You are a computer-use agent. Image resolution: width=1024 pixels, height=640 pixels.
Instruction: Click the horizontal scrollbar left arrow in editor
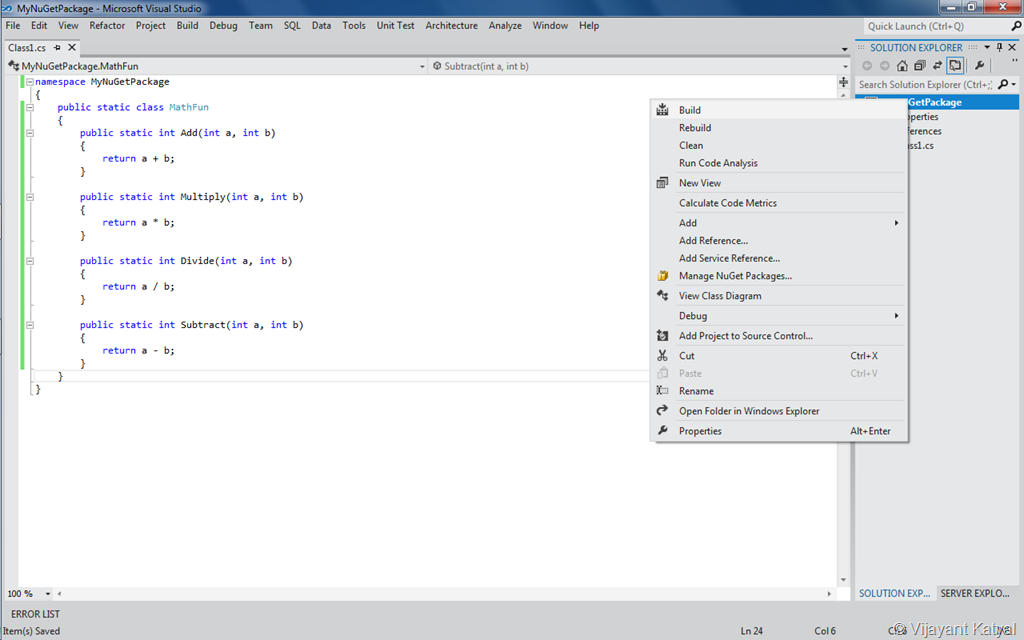[x=59, y=594]
